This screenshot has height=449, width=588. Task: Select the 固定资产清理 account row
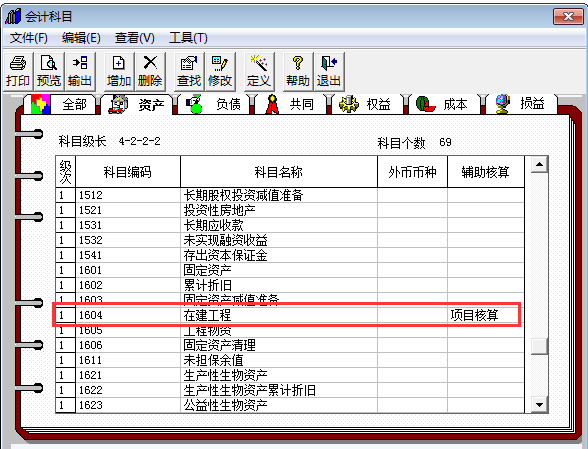[290, 345]
